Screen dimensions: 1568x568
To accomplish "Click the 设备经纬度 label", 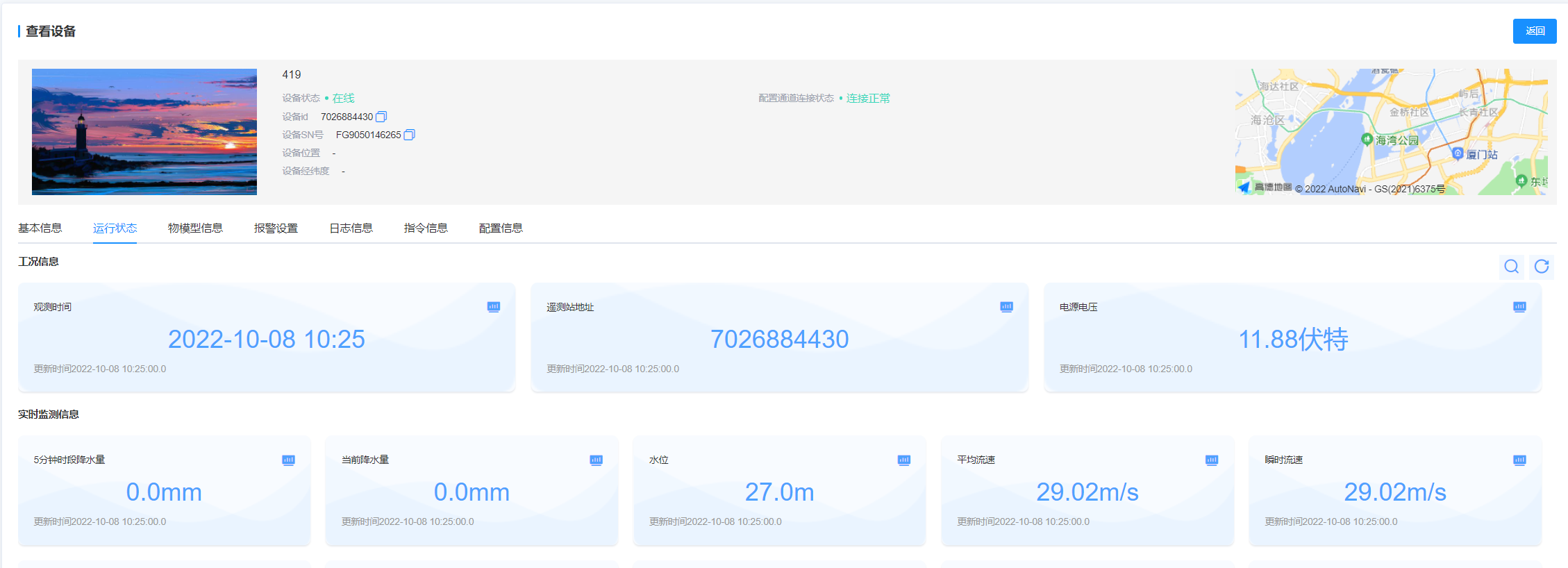I will point(306,171).
